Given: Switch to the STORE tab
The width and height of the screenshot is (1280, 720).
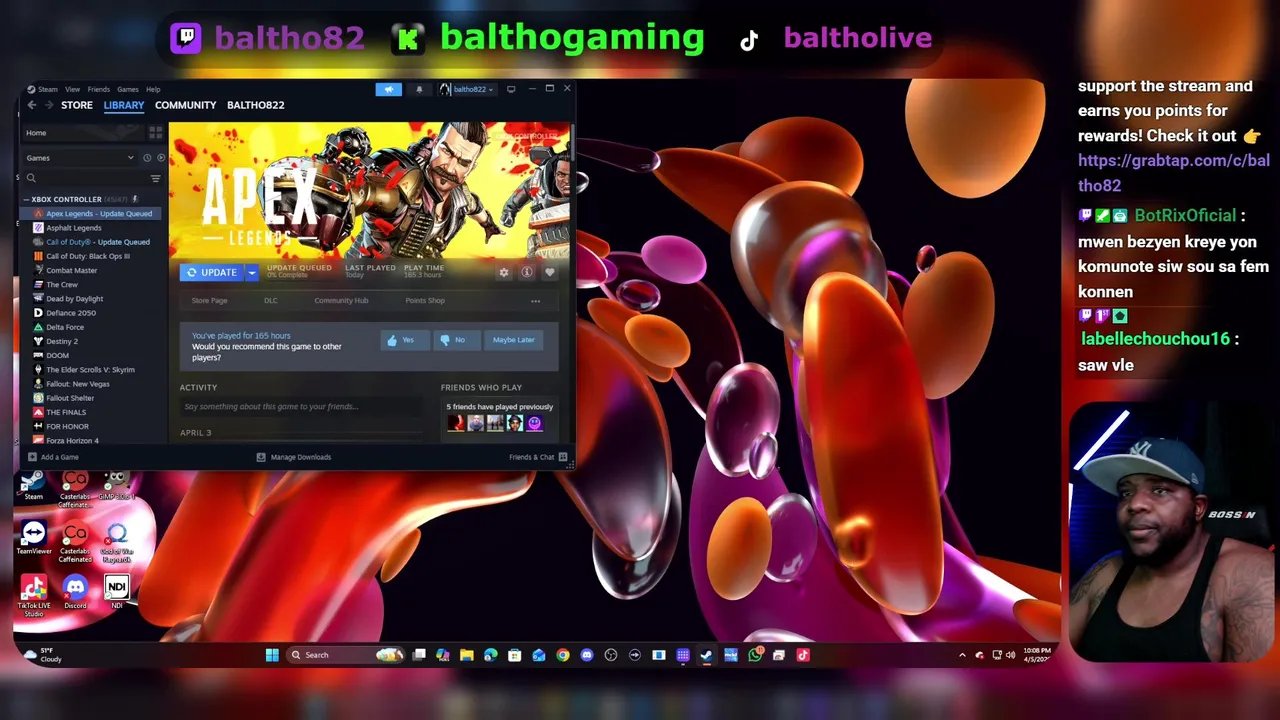Looking at the screenshot, I should tap(77, 105).
